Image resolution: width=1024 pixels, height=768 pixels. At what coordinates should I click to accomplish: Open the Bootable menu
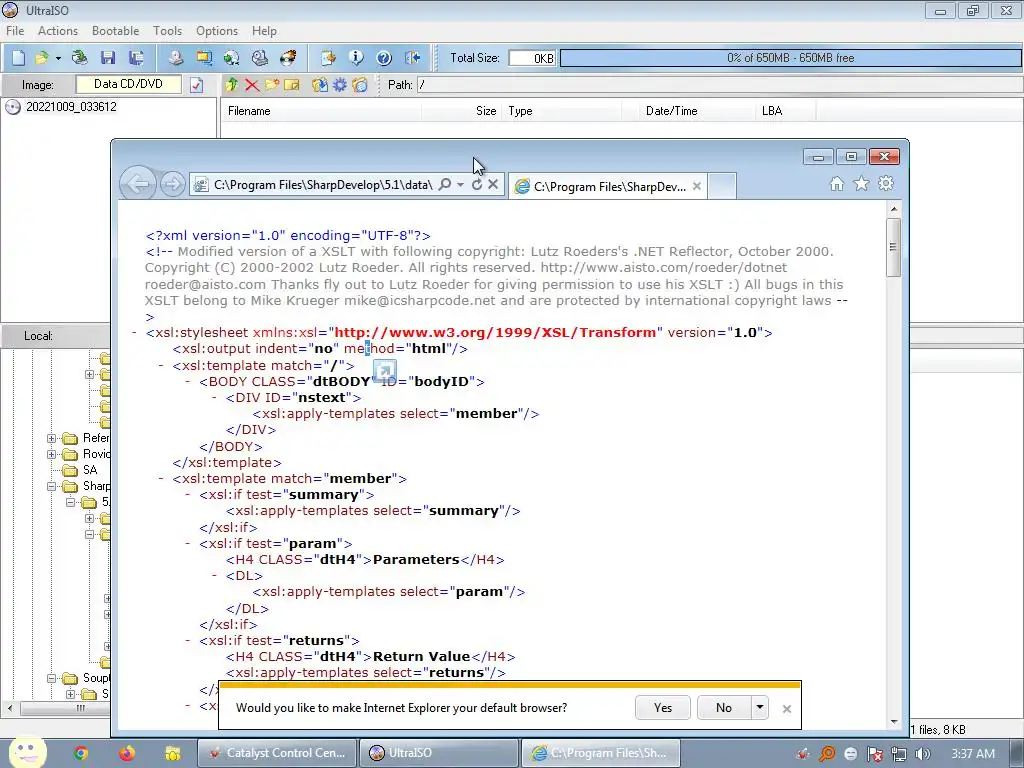point(116,31)
